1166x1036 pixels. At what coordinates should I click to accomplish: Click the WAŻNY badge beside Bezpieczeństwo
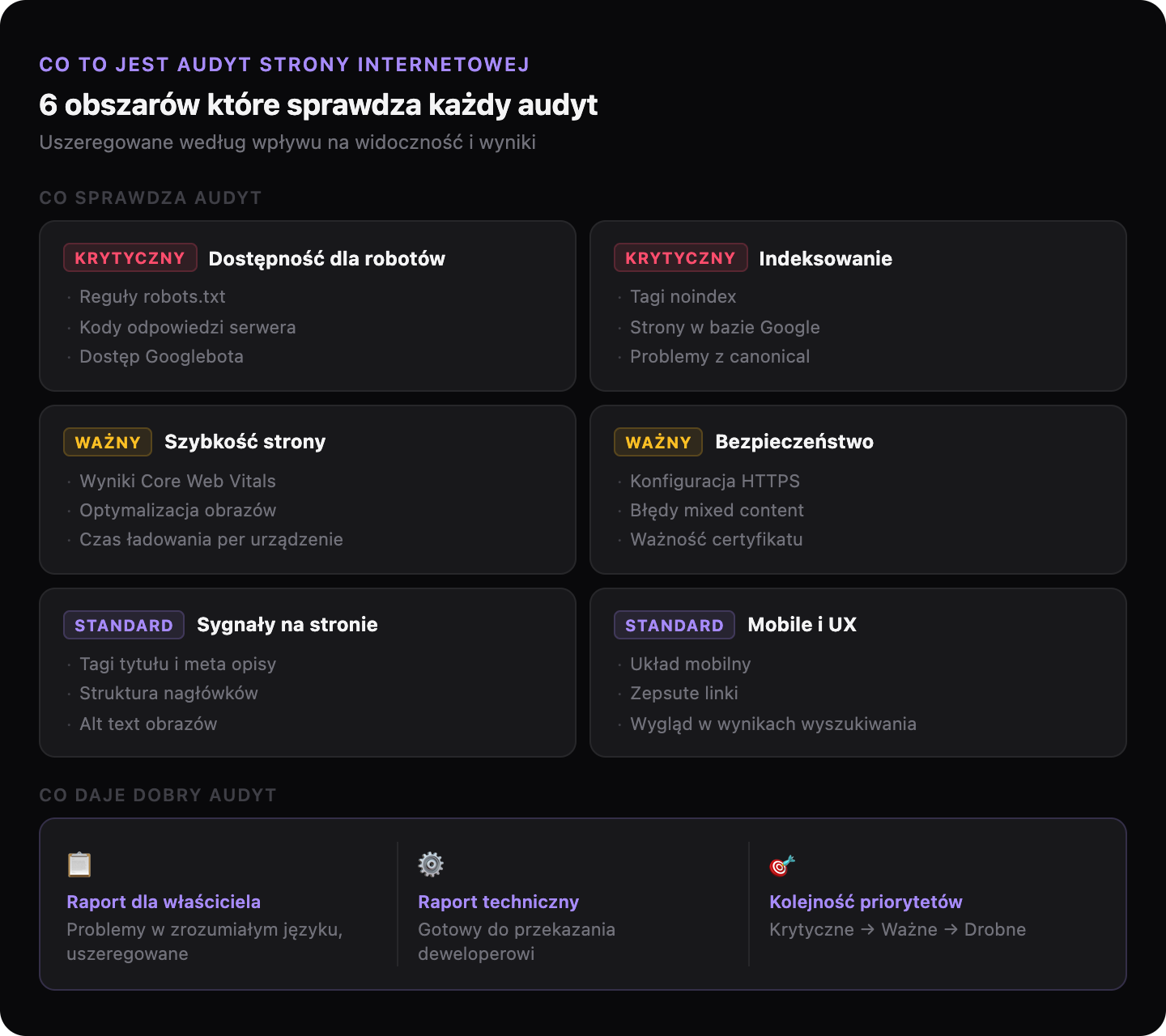point(658,442)
